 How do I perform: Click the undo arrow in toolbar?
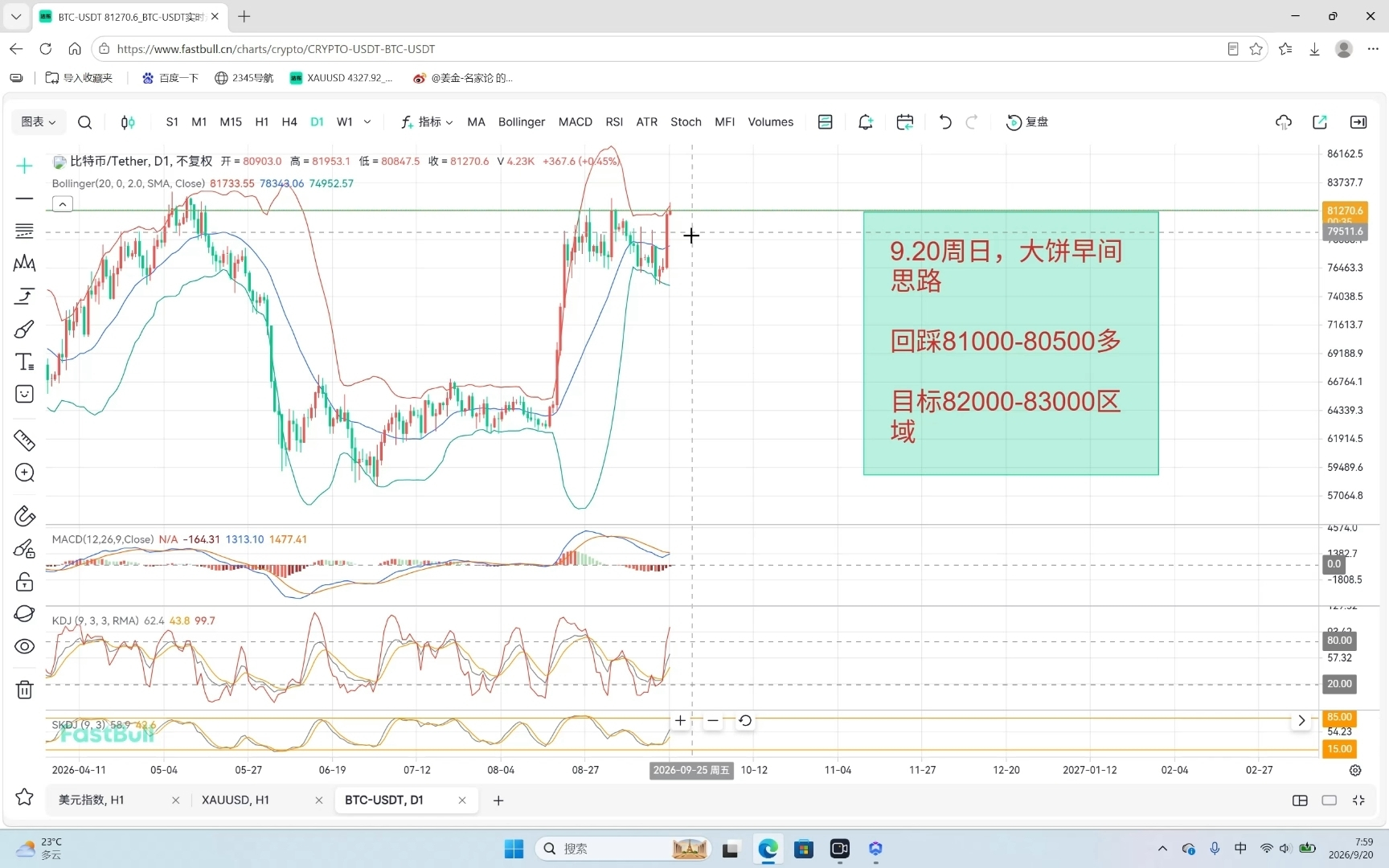click(945, 122)
